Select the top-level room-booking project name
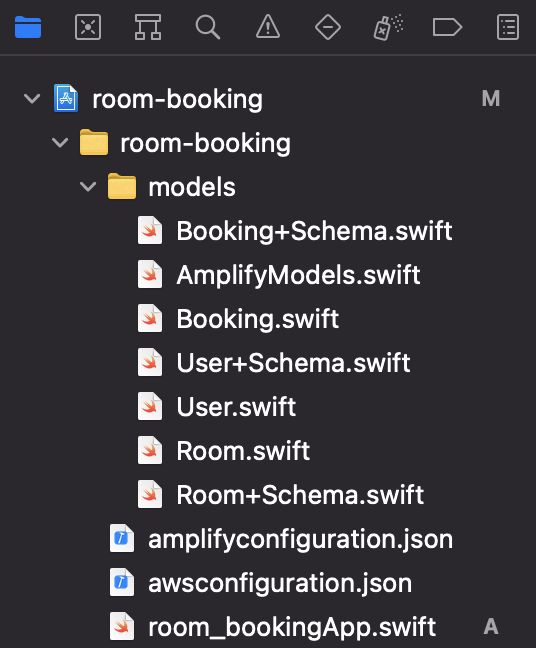Viewport: 536px width, 648px height. pos(177,99)
